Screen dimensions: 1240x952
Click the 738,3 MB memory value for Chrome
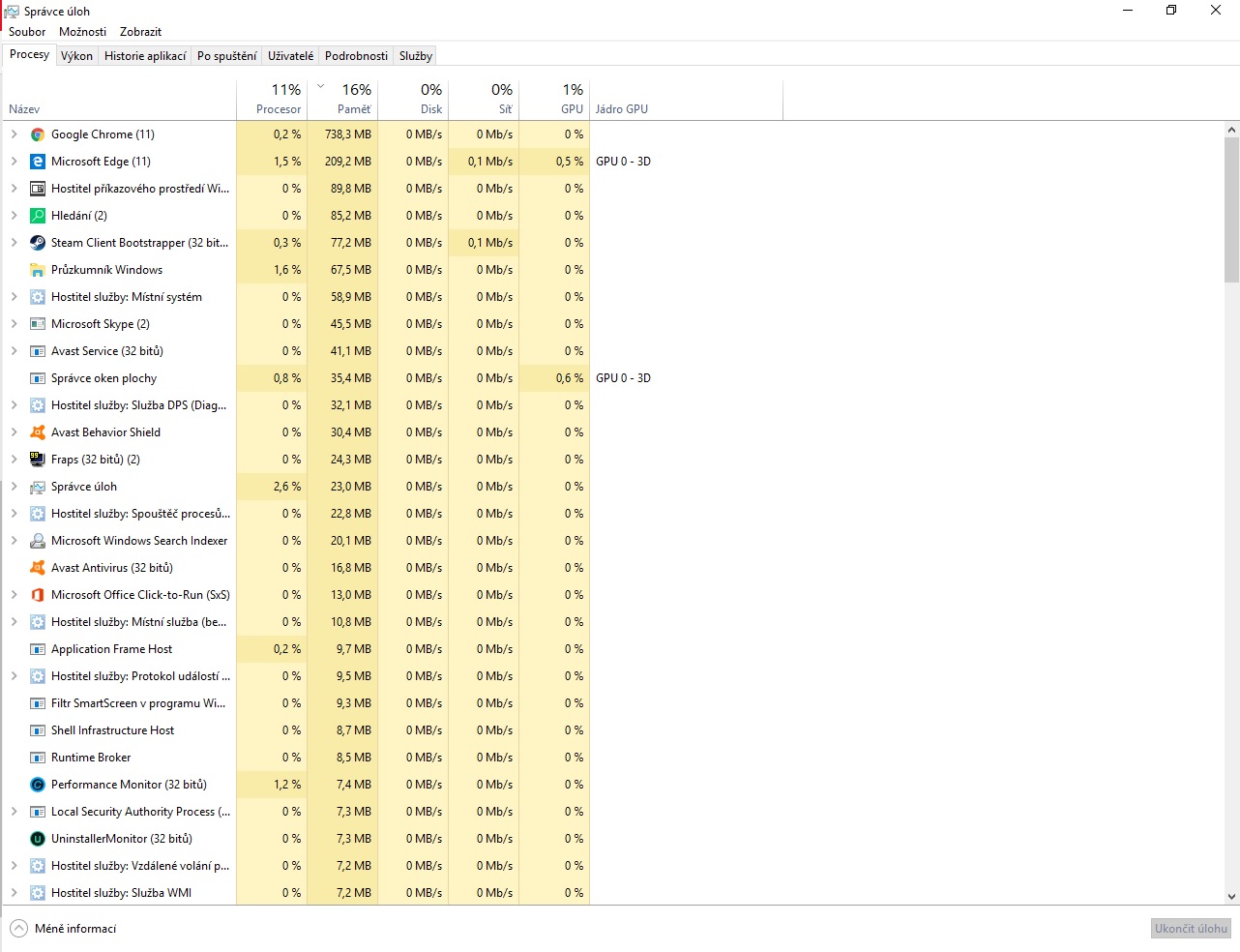[x=348, y=134]
